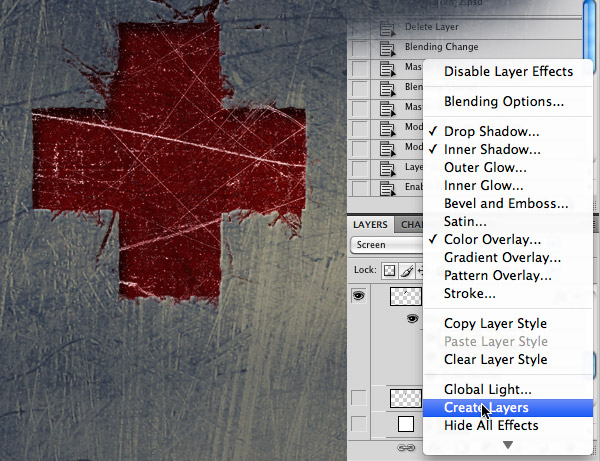Open the Screen blend mode dropdown
The width and height of the screenshot is (600, 461).
tap(386, 245)
